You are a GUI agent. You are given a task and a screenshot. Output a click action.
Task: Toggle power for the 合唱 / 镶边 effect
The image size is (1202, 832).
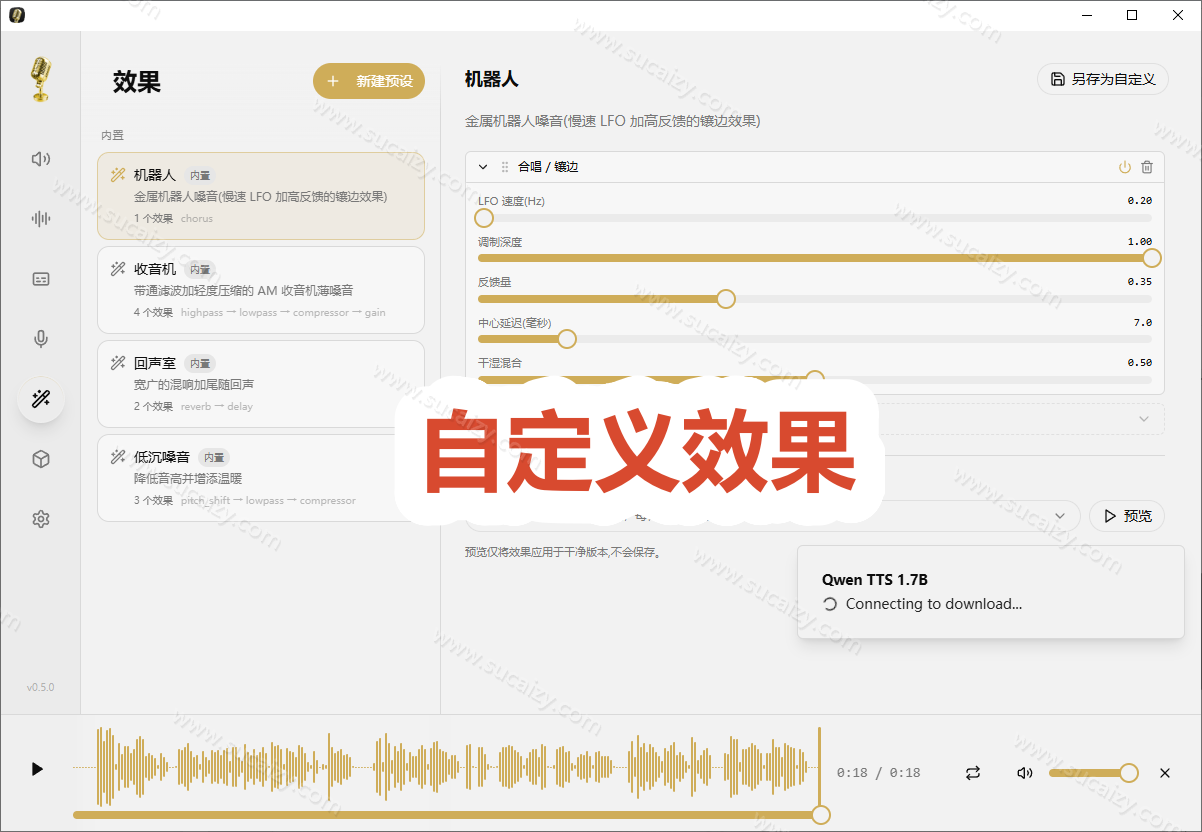(x=1125, y=167)
